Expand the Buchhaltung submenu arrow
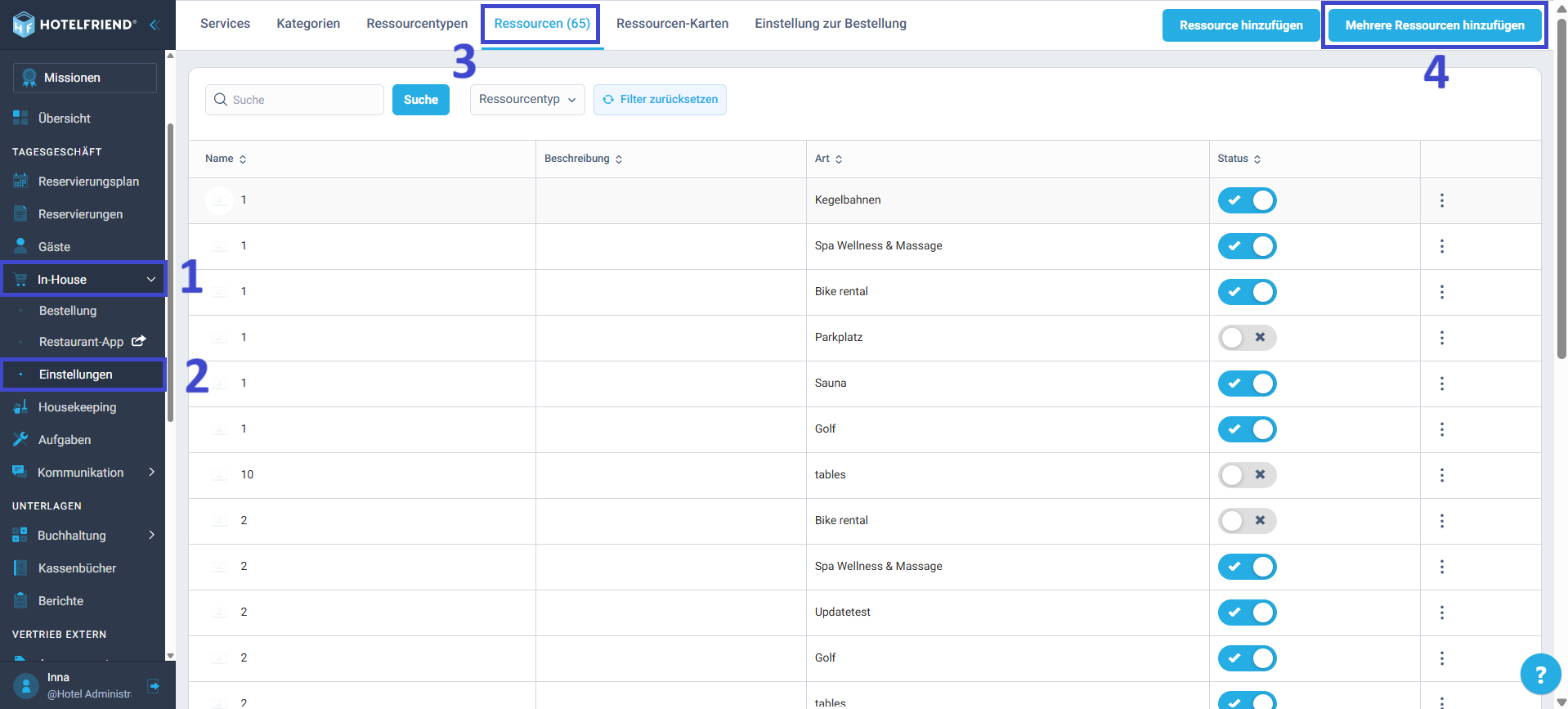 (x=152, y=535)
